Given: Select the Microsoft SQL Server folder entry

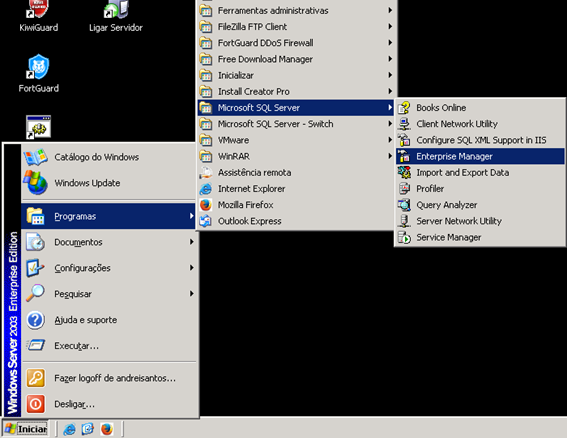Looking at the screenshot, I should pyautogui.click(x=295, y=108).
